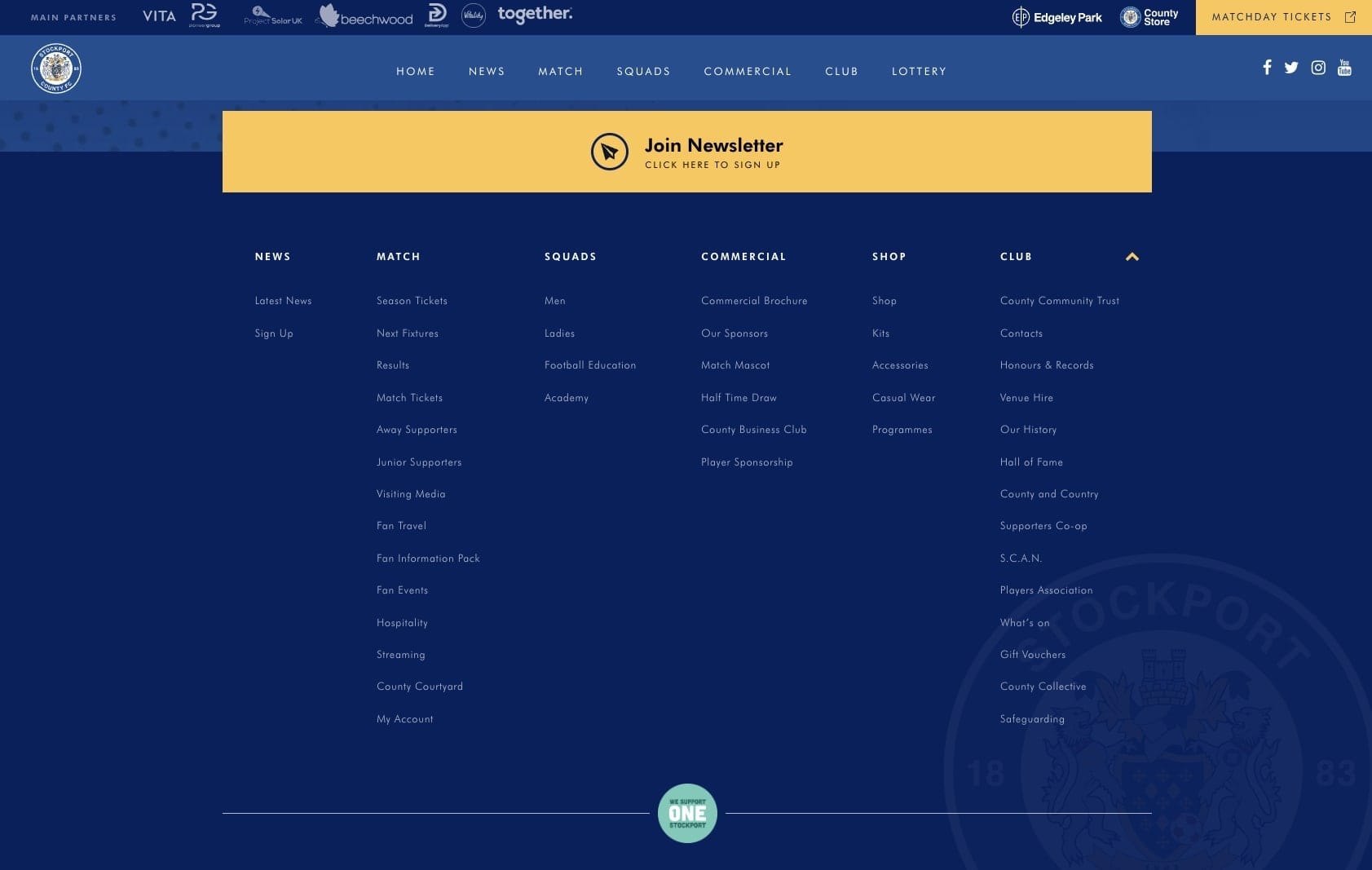Click the Stockport County club crest logo

click(x=56, y=68)
